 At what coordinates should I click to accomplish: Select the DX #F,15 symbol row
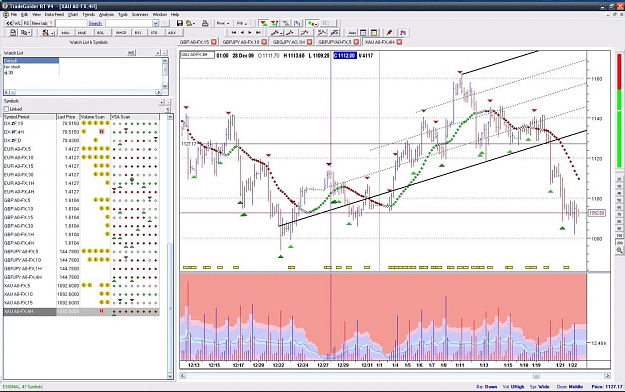point(81,124)
